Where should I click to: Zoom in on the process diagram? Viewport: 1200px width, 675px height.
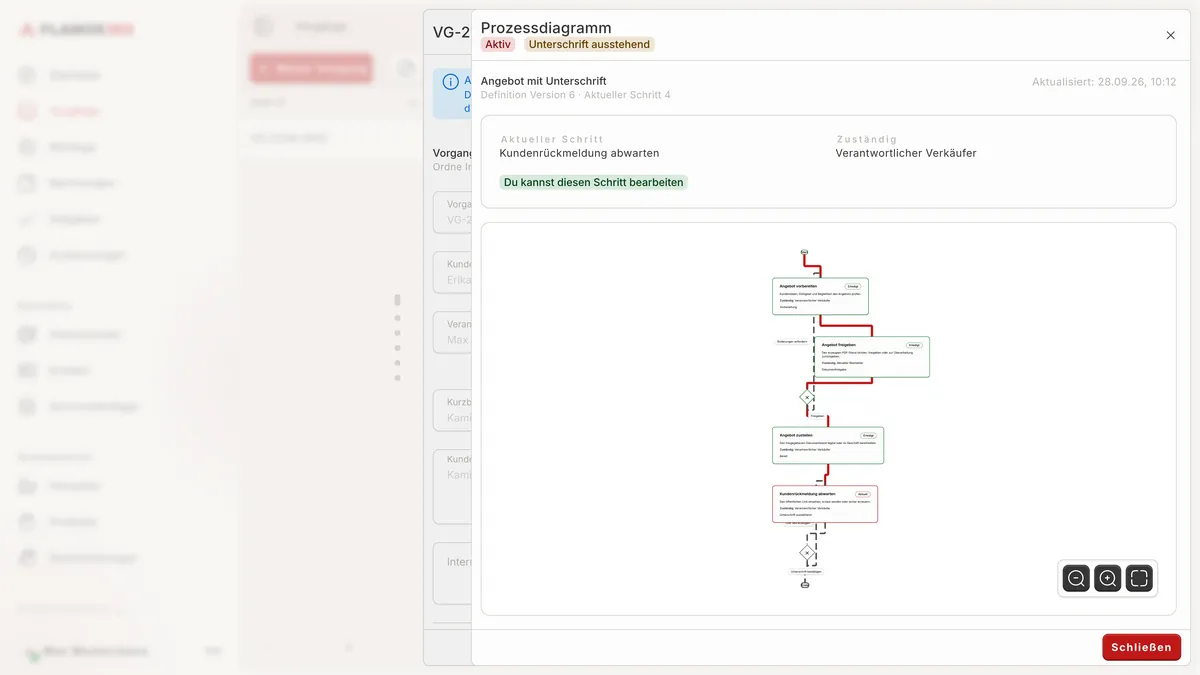(x=1108, y=578)
